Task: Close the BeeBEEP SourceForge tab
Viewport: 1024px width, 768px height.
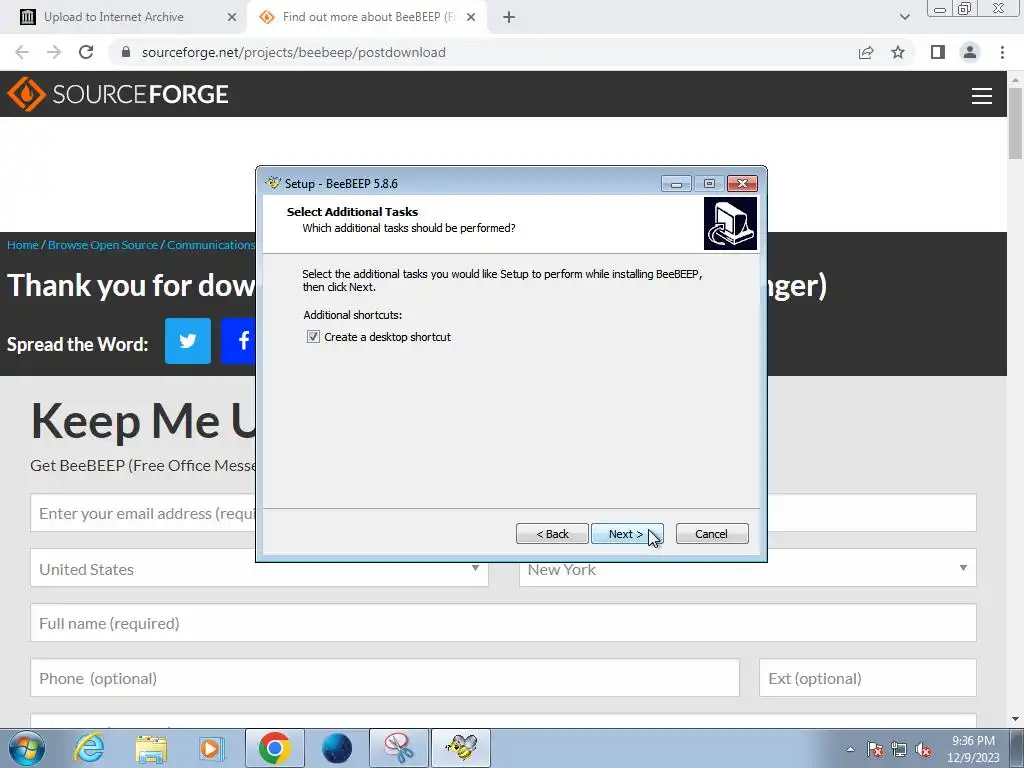Action: (x=471, y=17)
